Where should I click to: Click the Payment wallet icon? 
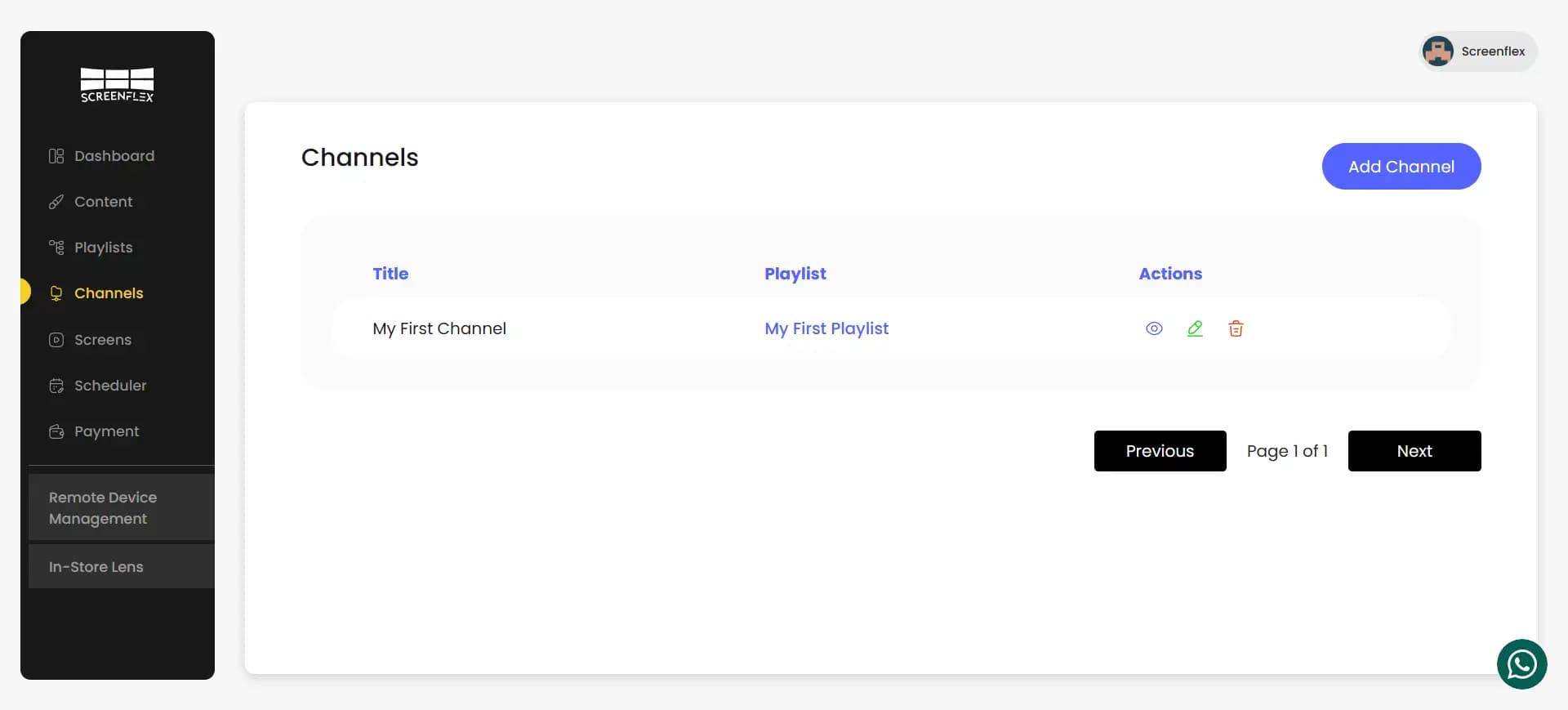point(56,431)
